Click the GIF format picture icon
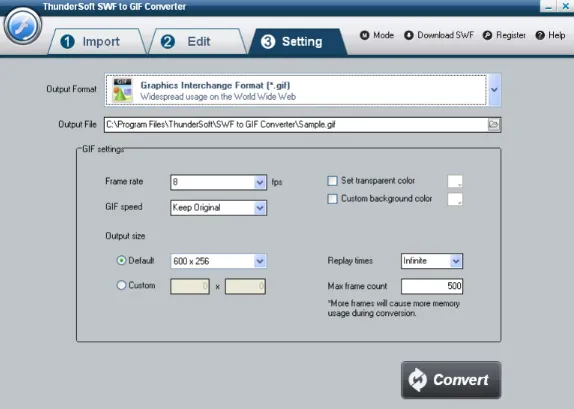The image size is (574, 409). (123, 90)
